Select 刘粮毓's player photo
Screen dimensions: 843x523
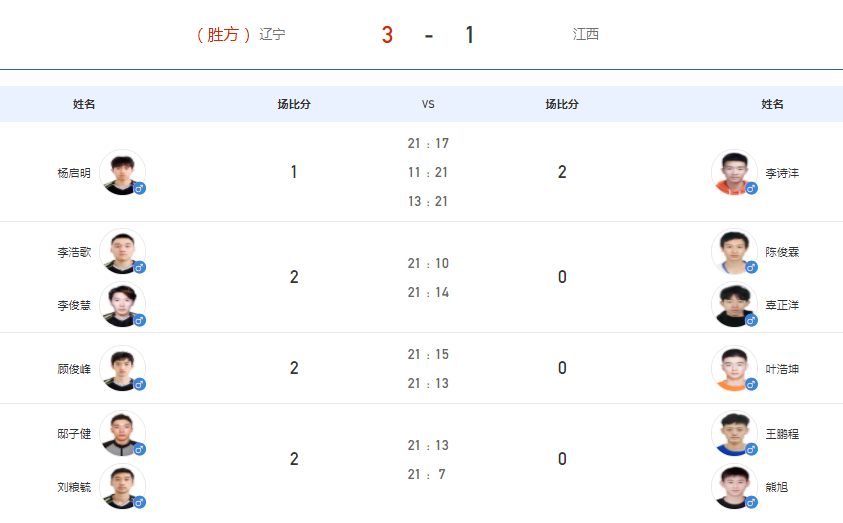(123, 486)
